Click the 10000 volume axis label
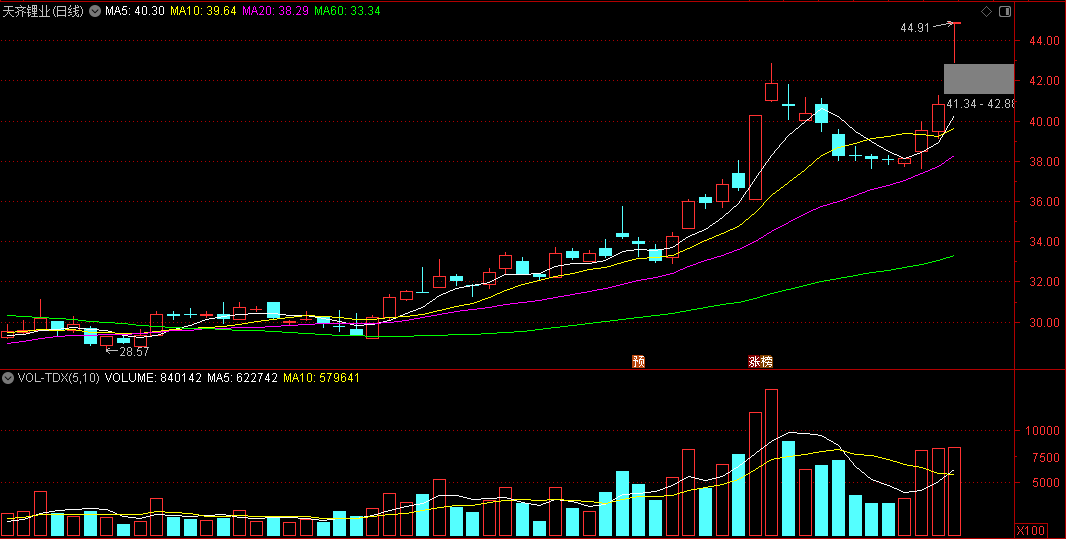Image resolution: width=1066 pixels, height=539 pixels. click(1042, 431)
